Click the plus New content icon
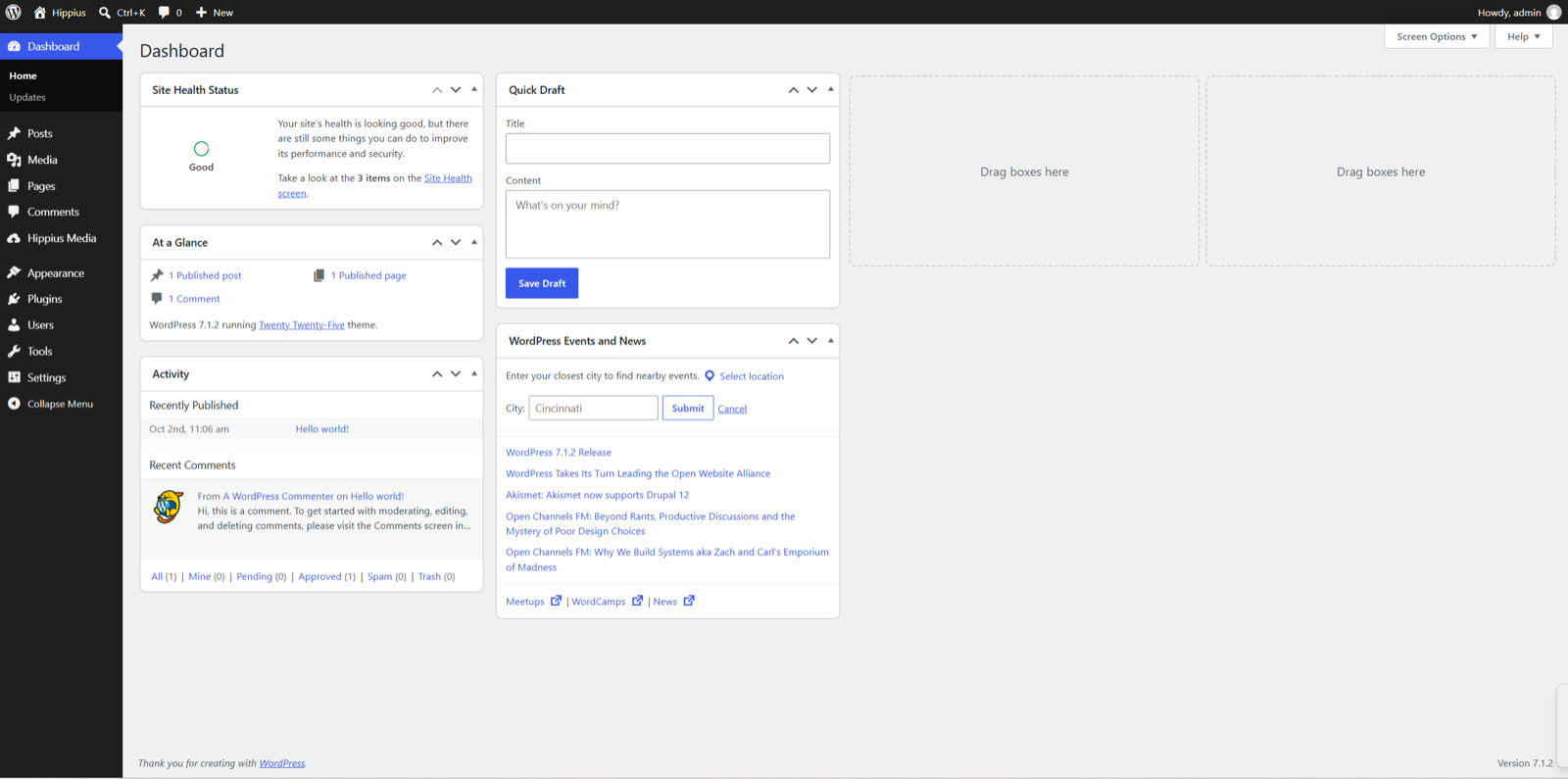 point(201,13)
